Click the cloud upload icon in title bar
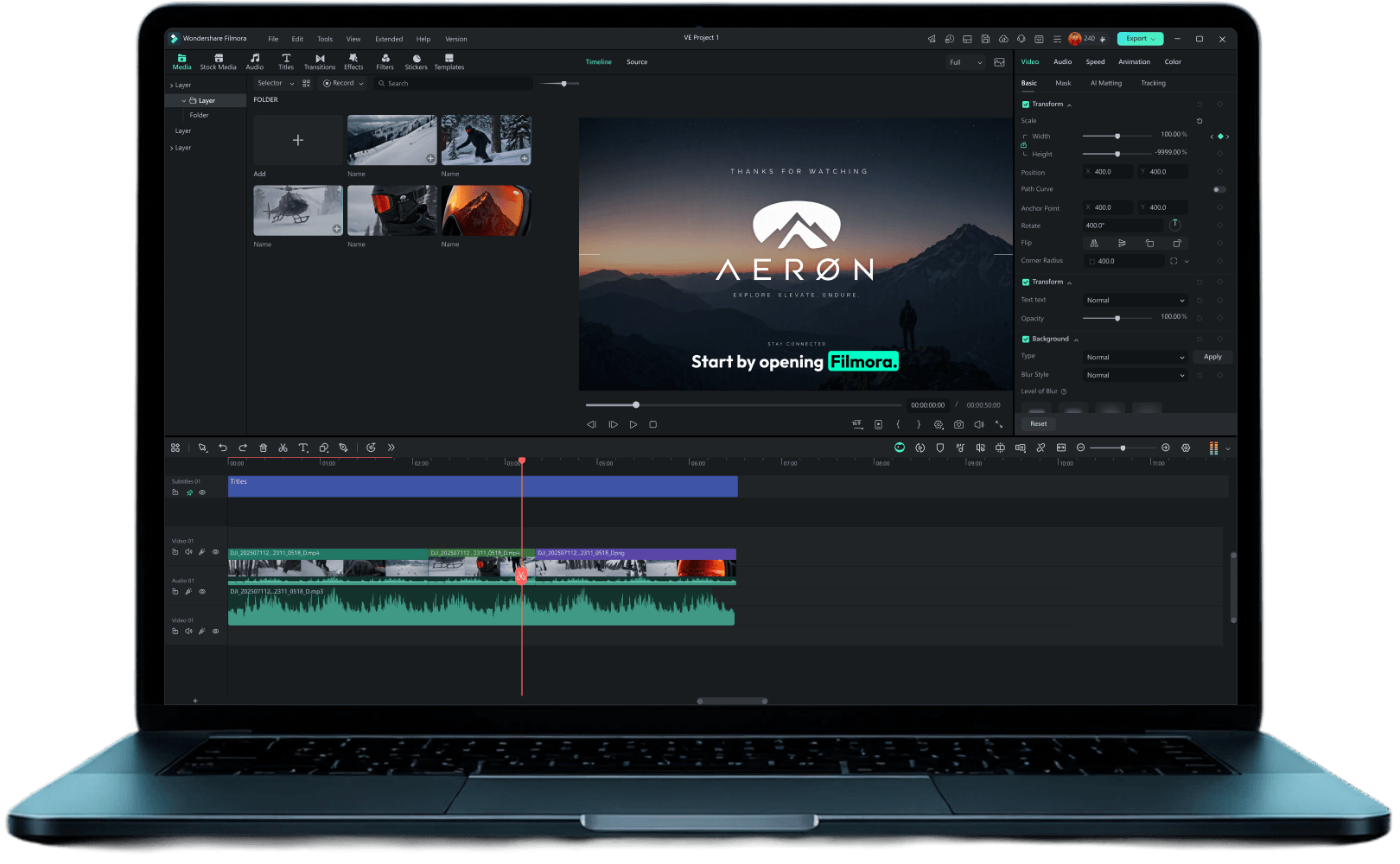The image size is (1400, 864). click(x=1003, y=39)
